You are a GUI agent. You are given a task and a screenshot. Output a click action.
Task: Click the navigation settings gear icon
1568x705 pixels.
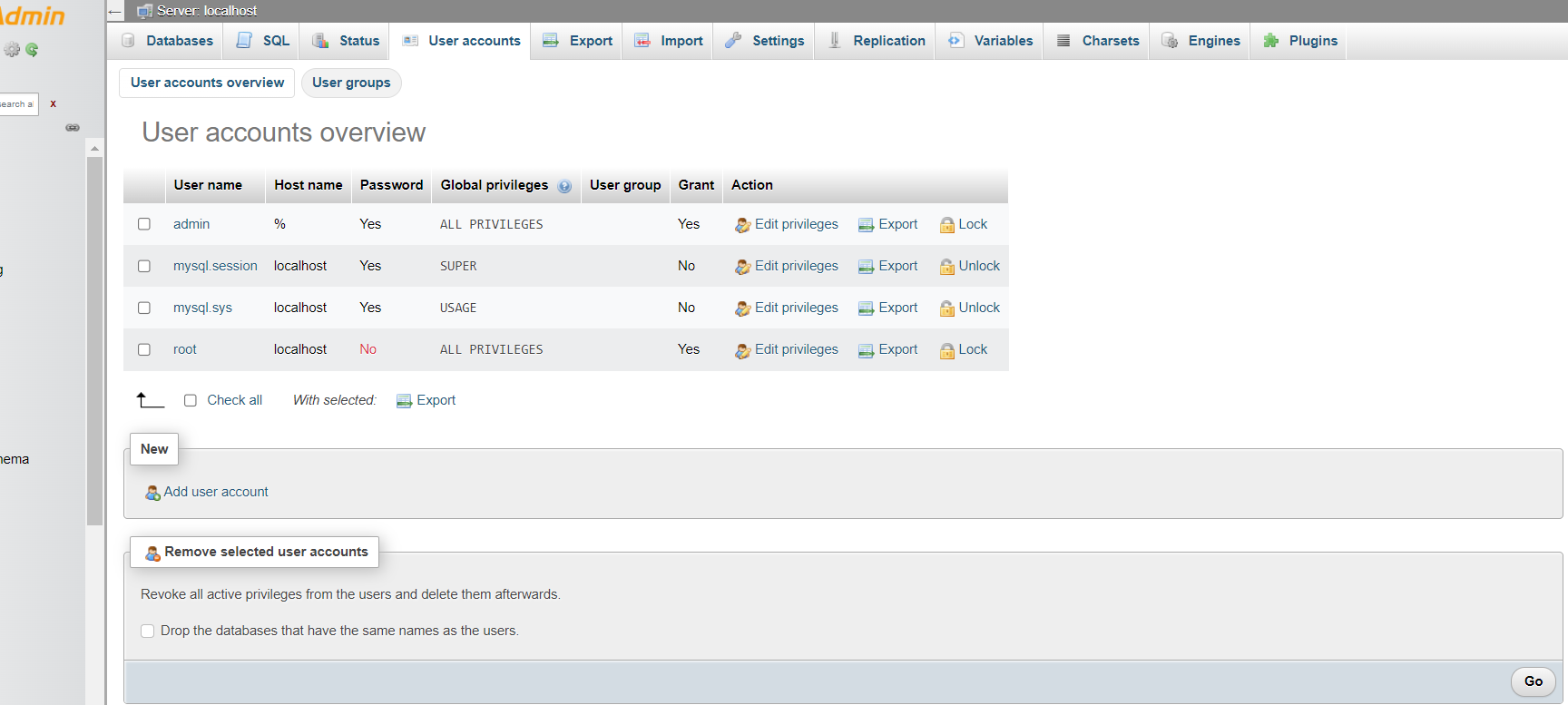click(12, 50)
